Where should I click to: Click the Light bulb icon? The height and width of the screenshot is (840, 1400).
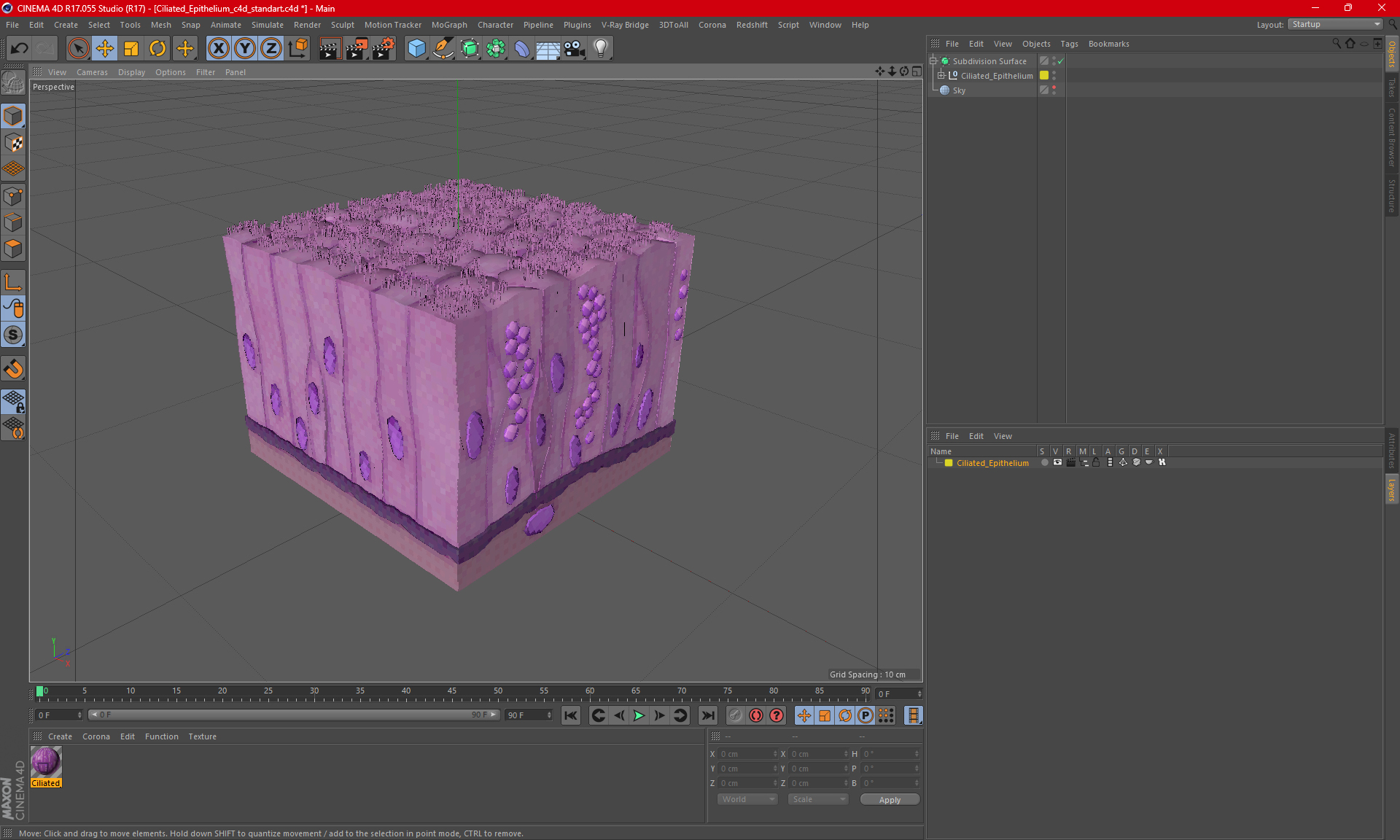click(x=600, y=49)
